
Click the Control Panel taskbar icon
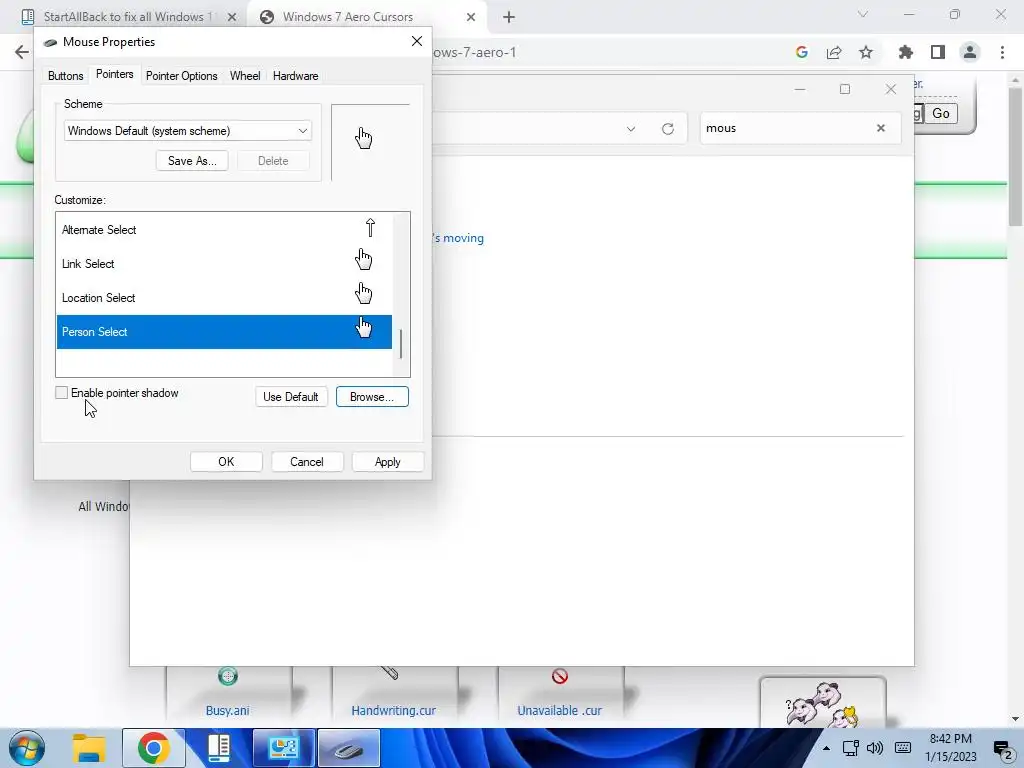coord(283,748)
